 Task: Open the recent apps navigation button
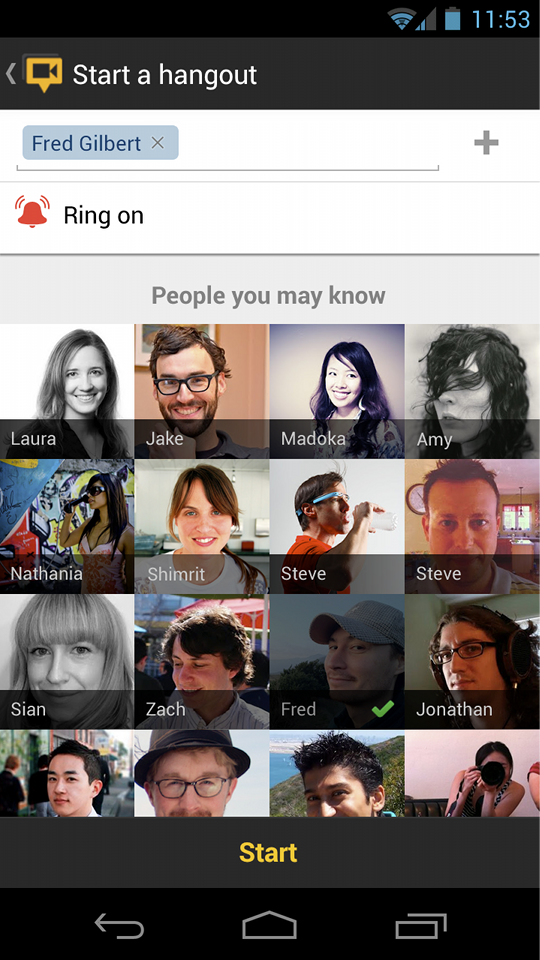[x=421, y=926]
